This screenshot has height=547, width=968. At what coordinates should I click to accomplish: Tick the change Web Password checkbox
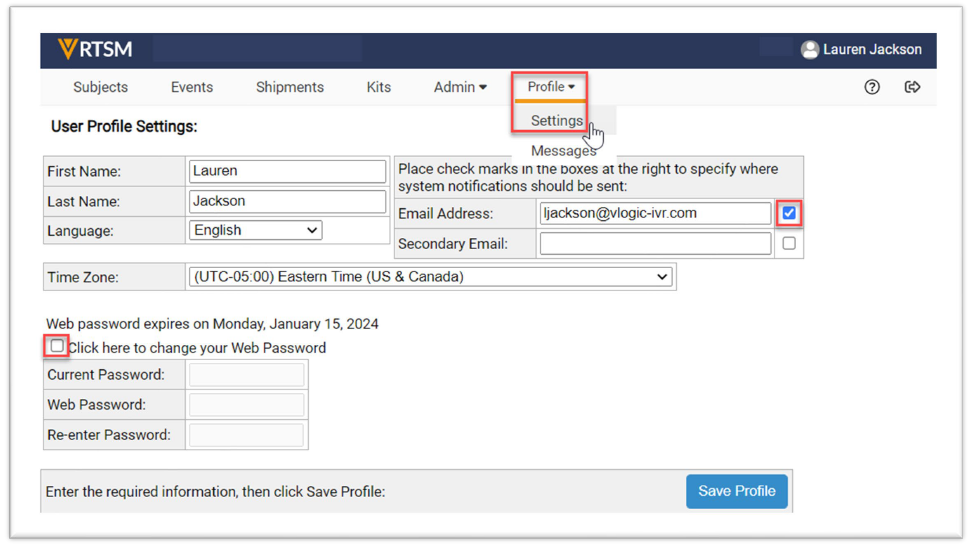(57, 346)
